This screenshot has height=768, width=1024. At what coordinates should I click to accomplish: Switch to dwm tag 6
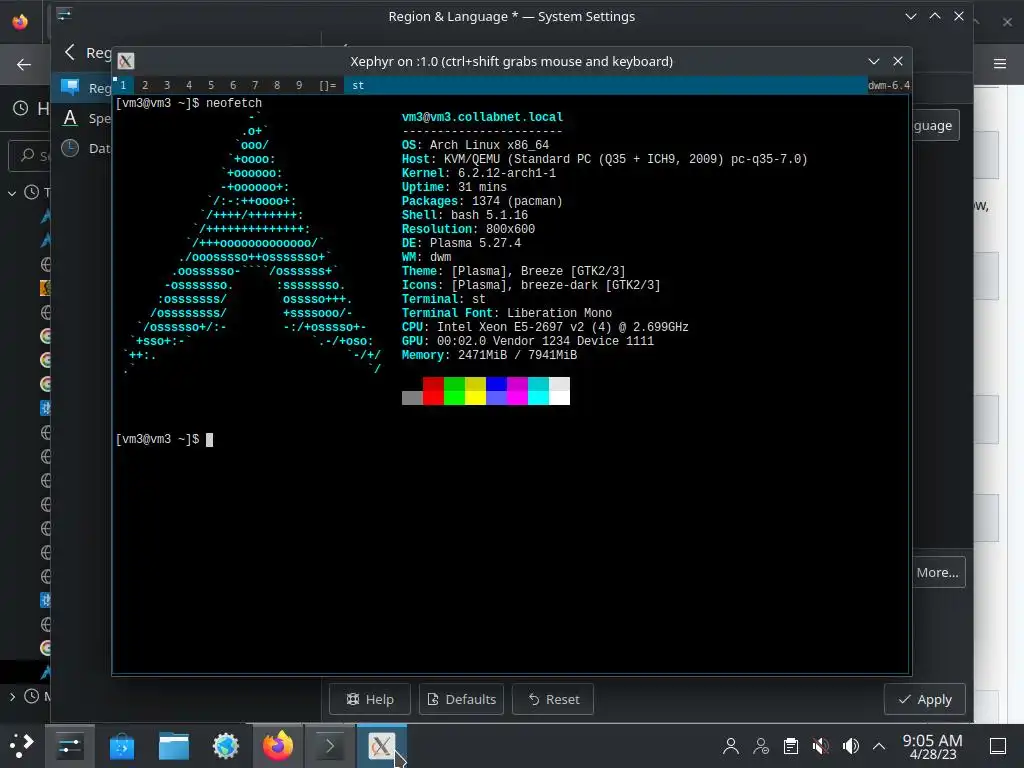coord(233,86)
